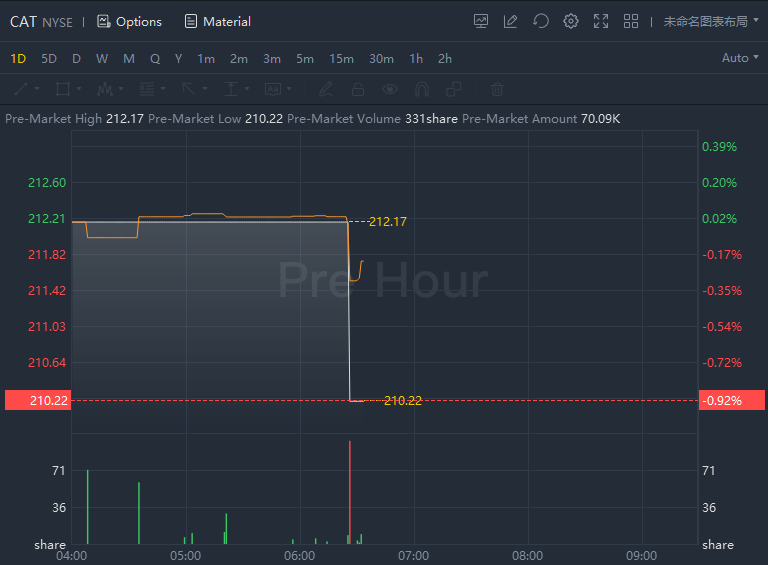The height and width of the screenshot is (565, 768).
Task: Open the chart indicator monitor icon
Action: point(481,21)
